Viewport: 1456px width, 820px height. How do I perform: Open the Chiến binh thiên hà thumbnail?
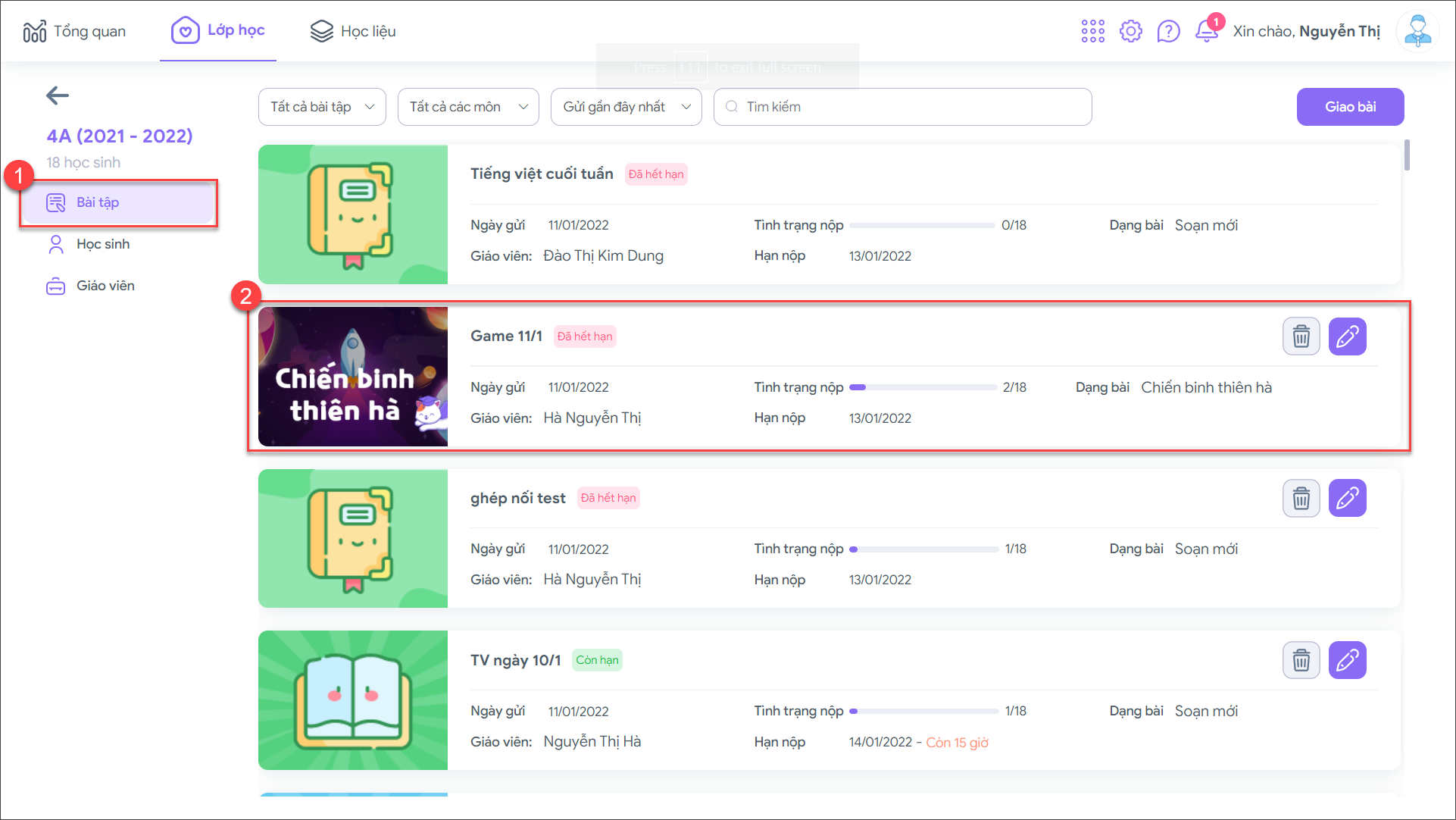353,377
